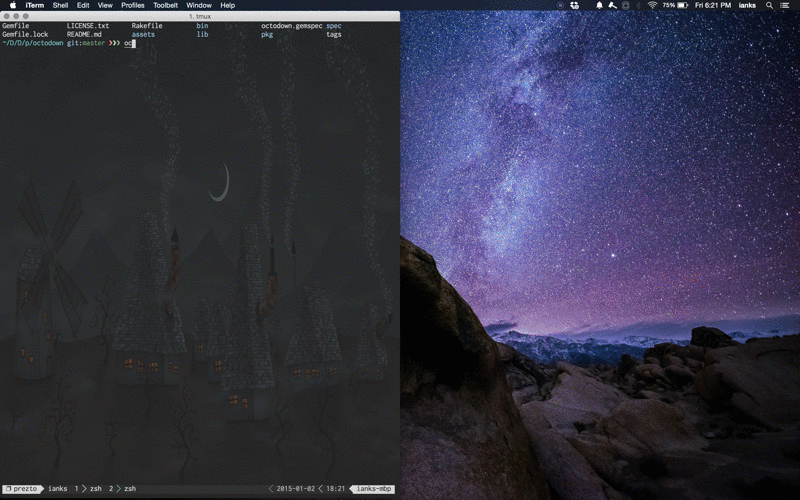Screen dimensions: 800x500
Task: Click the battery 75% indicator
Action: (x=676, y=5)
